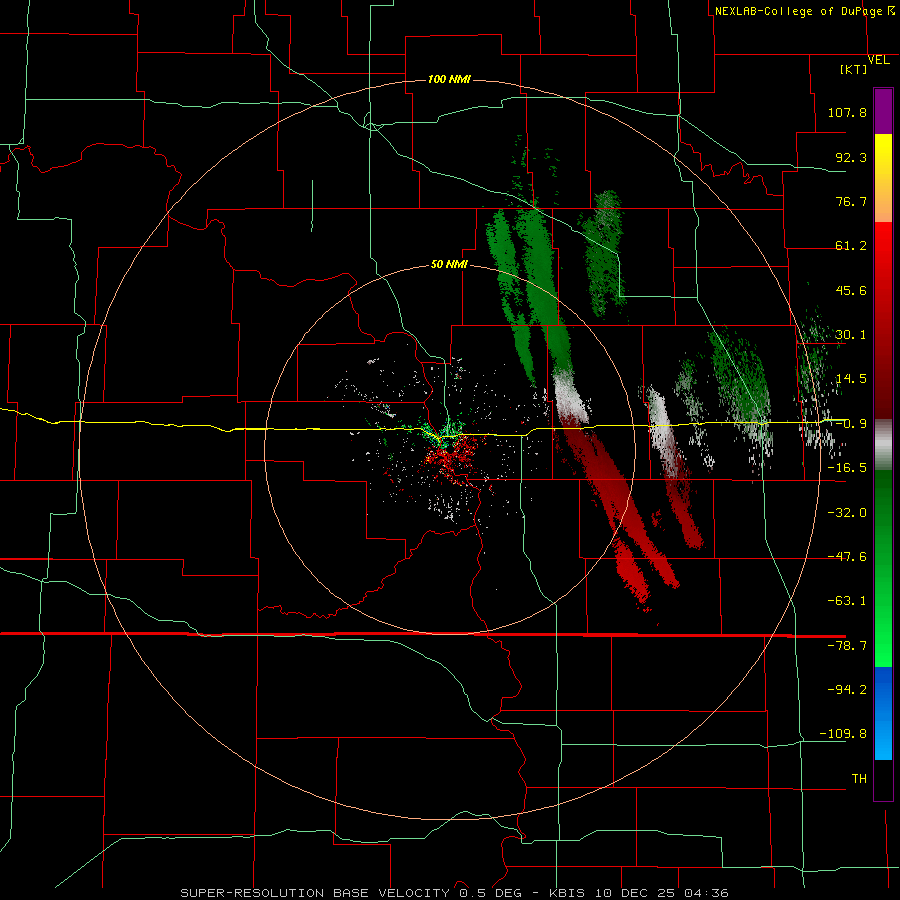Click the Super-Resolution Base Velocity caption
The image size is (900, 900).
click(455, 893)
